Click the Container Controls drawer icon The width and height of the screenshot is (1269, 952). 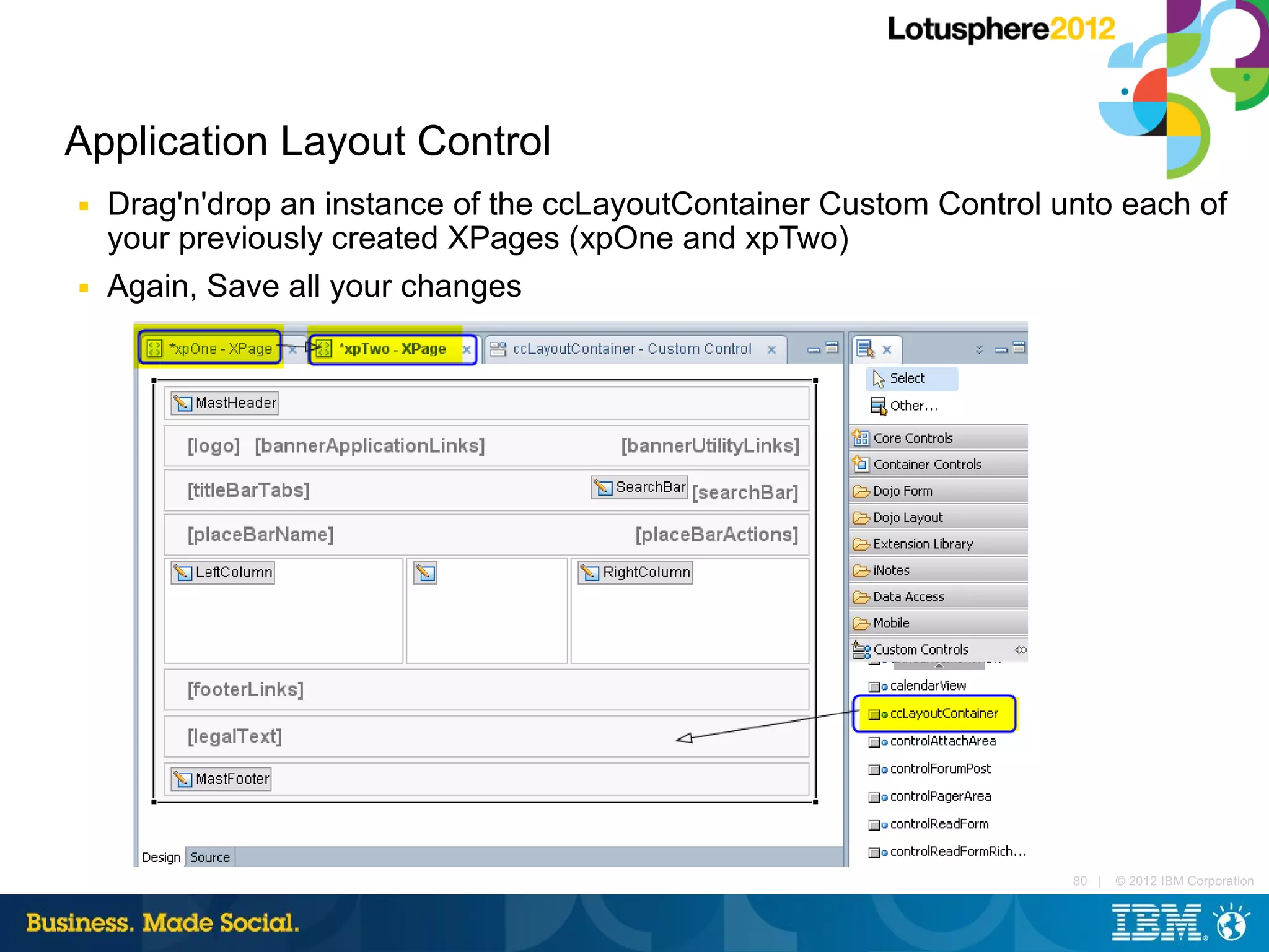(x=861, y=464)
